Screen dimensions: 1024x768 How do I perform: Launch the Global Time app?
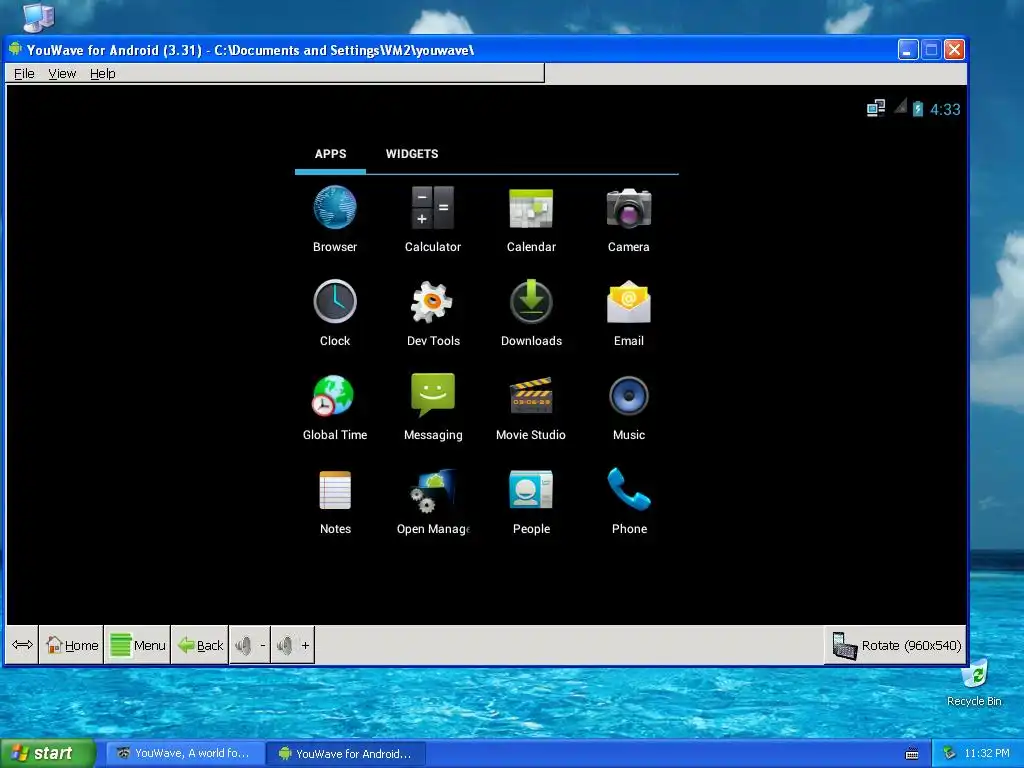click(x=334, y=407)
